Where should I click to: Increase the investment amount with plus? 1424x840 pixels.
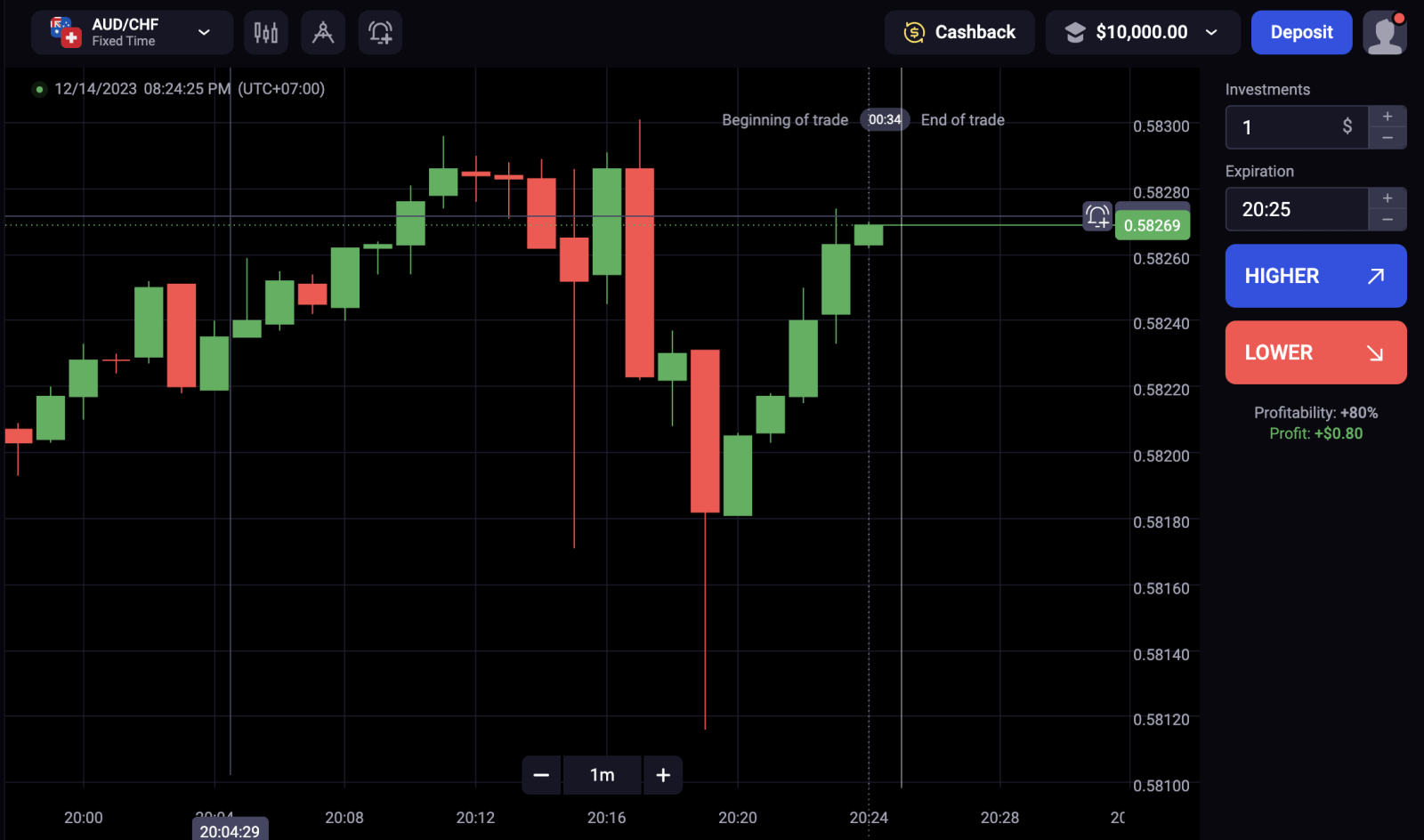click(1387, 117)
